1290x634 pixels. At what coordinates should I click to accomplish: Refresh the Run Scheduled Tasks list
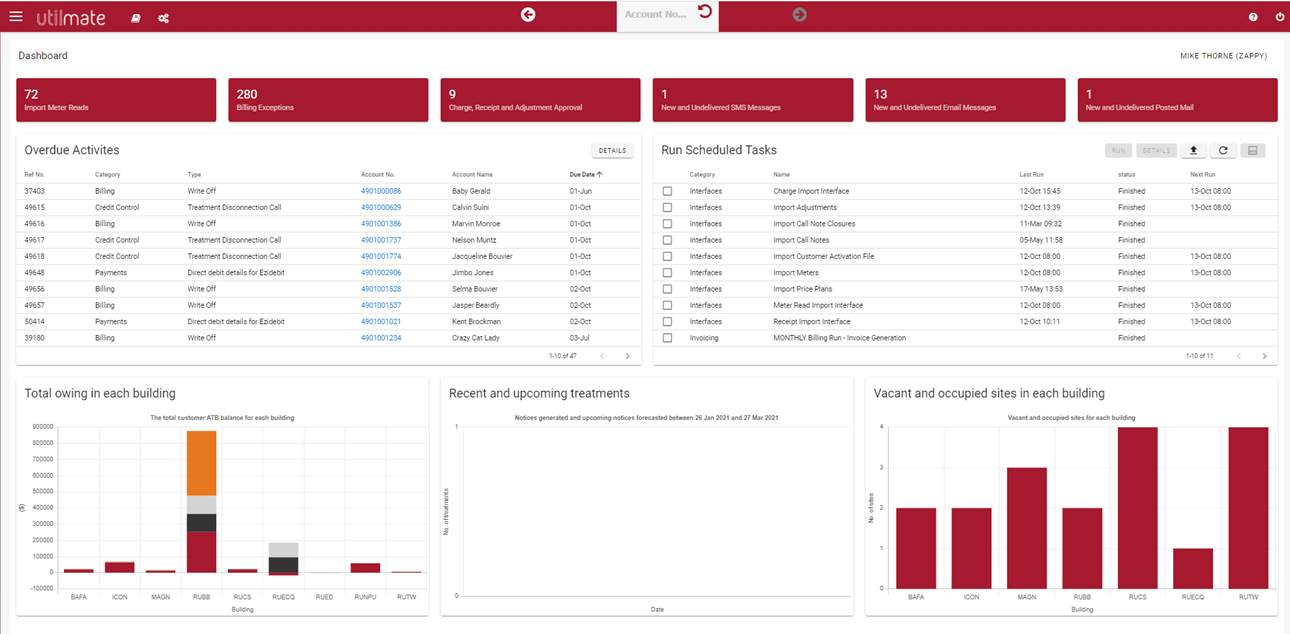(1223, 150)
